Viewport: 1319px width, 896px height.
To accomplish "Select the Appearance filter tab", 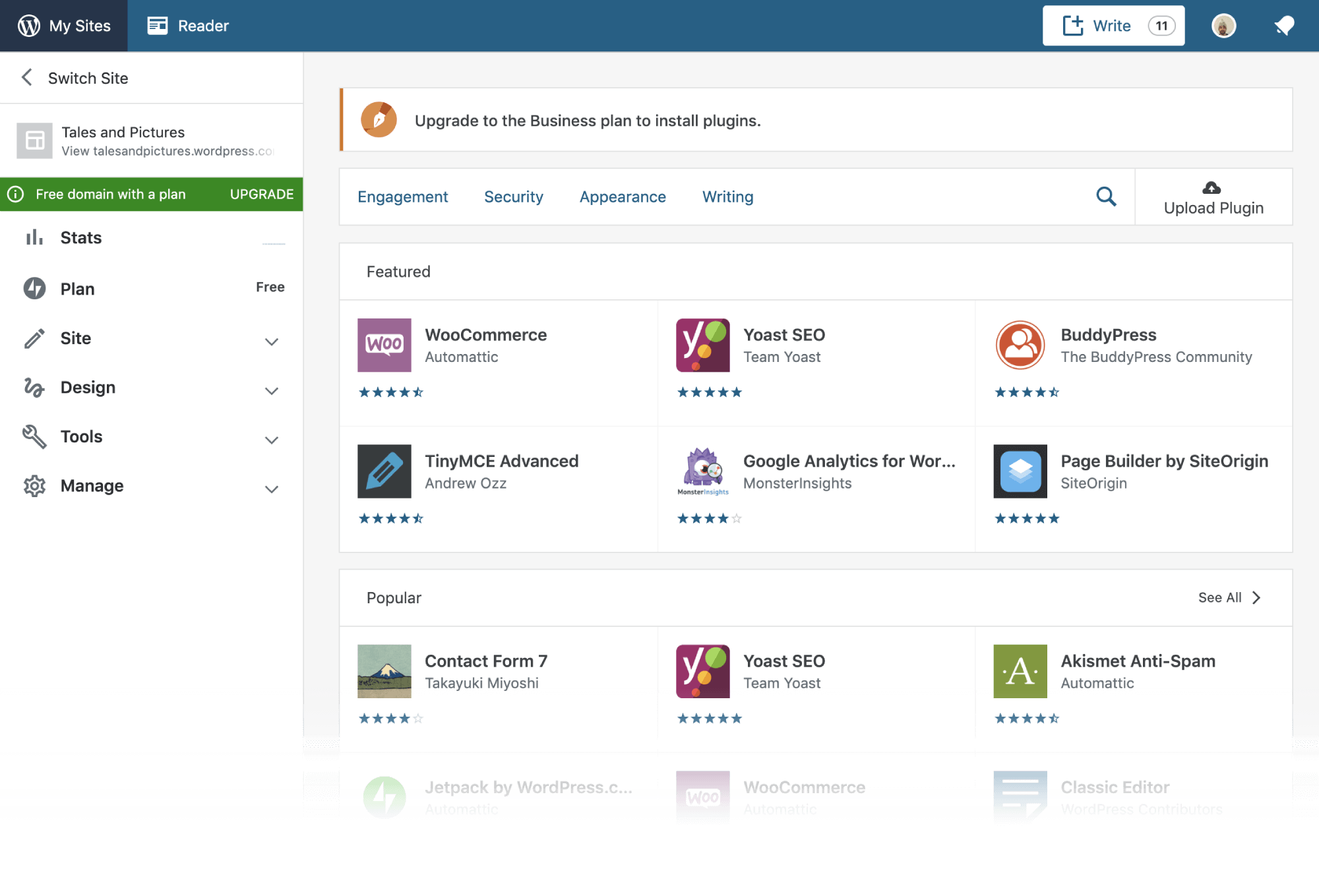I will (622, 196).
